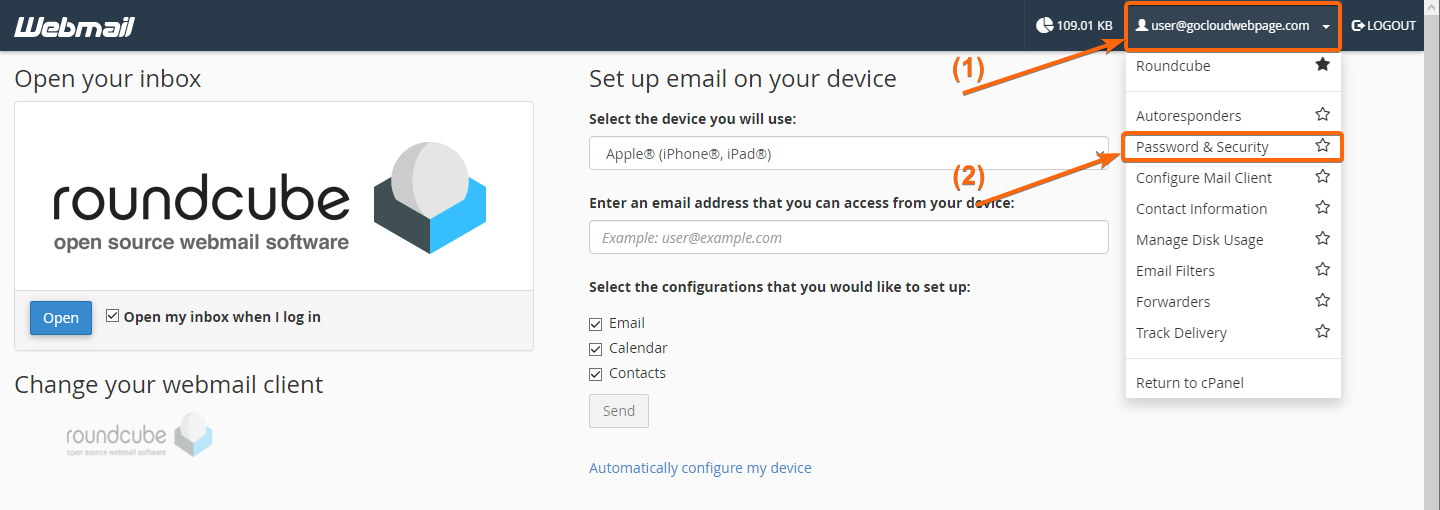The height and width of the screenshot is (510, 1440).
Task: Follow Automatically configure my device link
Action: click(x=700, y=468)
